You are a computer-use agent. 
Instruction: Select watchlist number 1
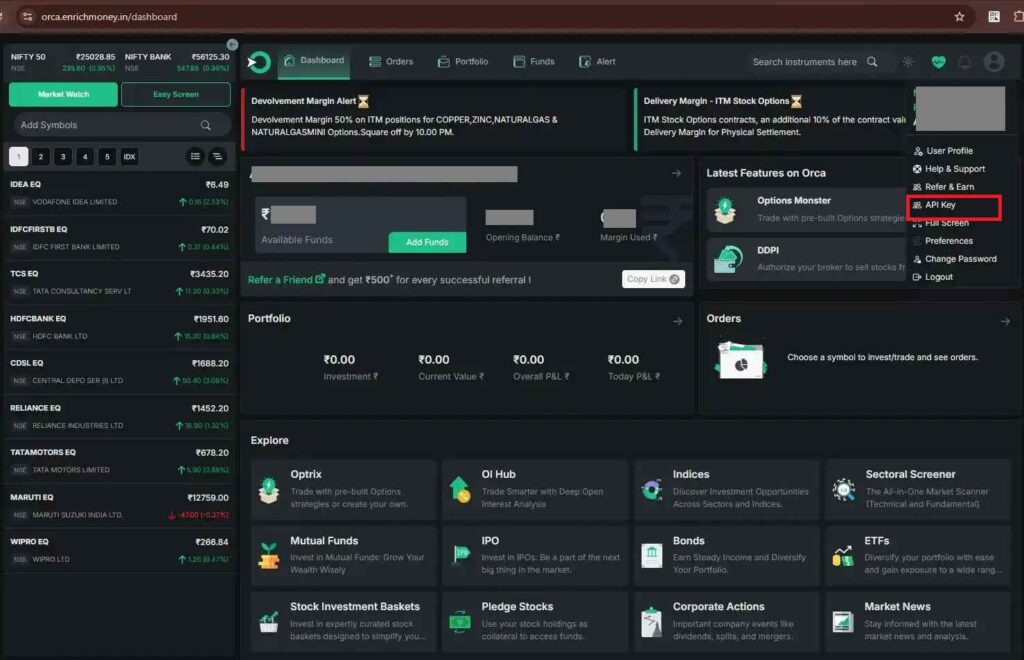[x=19, y=157]
